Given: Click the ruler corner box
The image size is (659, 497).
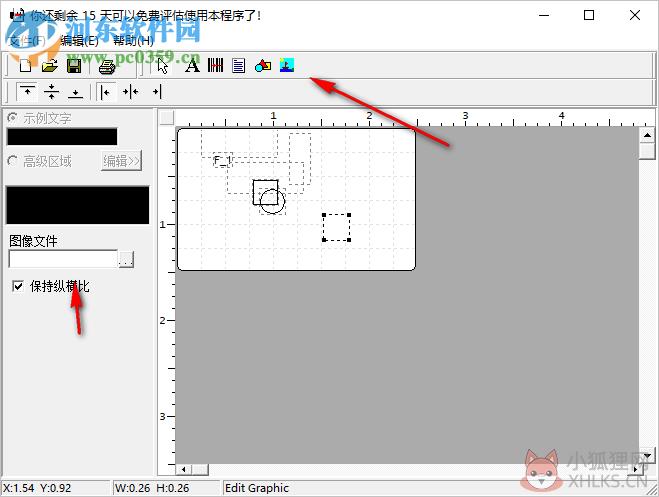Looking at the screenshot, I should point(167,118).
